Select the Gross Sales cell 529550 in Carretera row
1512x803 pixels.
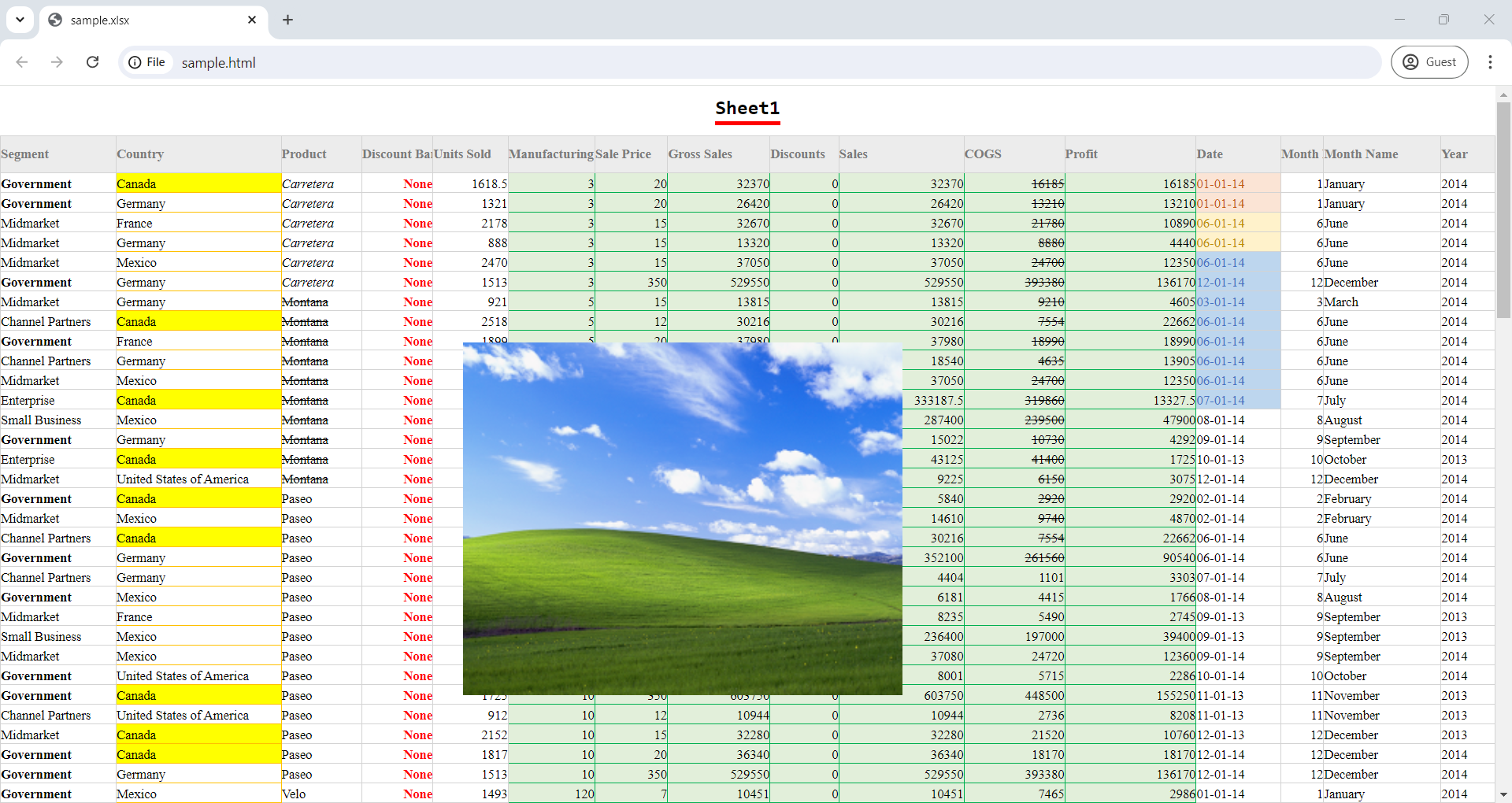click(719, 282)
